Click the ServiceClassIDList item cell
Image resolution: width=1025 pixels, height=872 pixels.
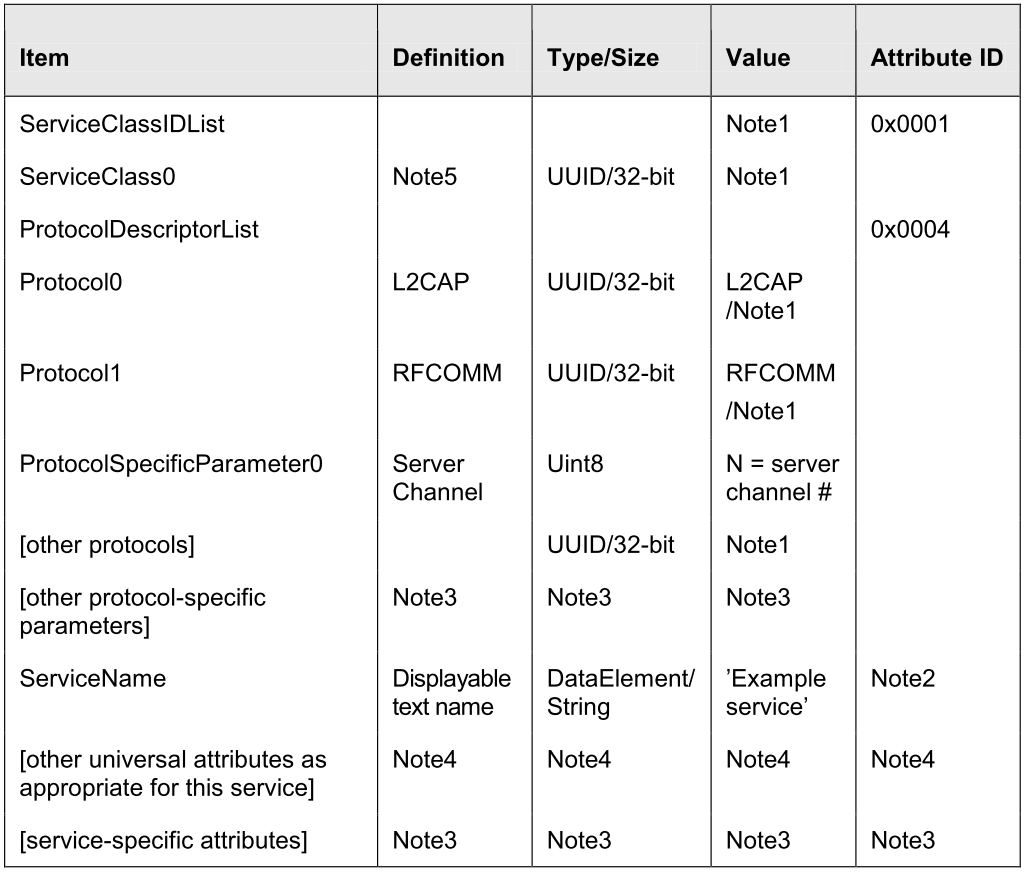coord(122,124)
